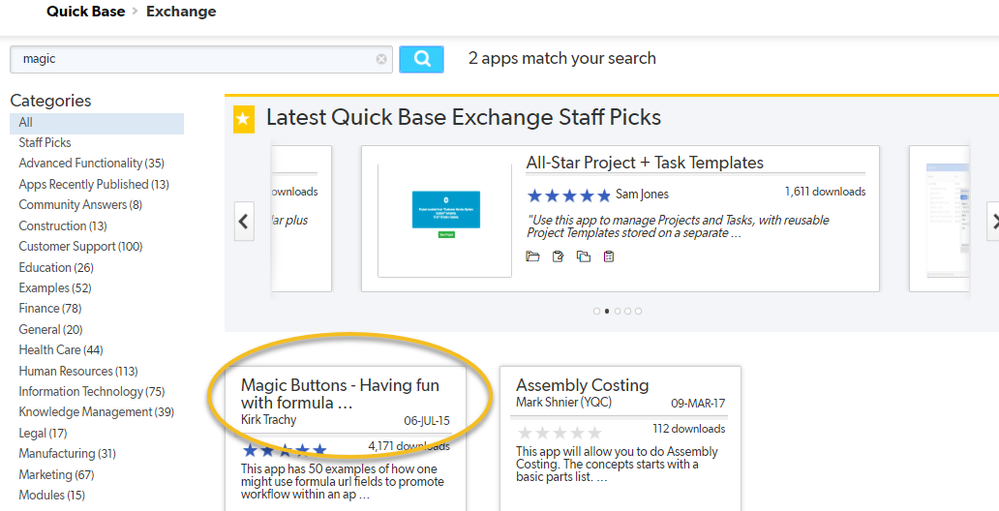Image resolution: width=999 pixels, height=511 pixels.
Task: Click the open folder icon under All-Star Project
Action: coord(533,257)
